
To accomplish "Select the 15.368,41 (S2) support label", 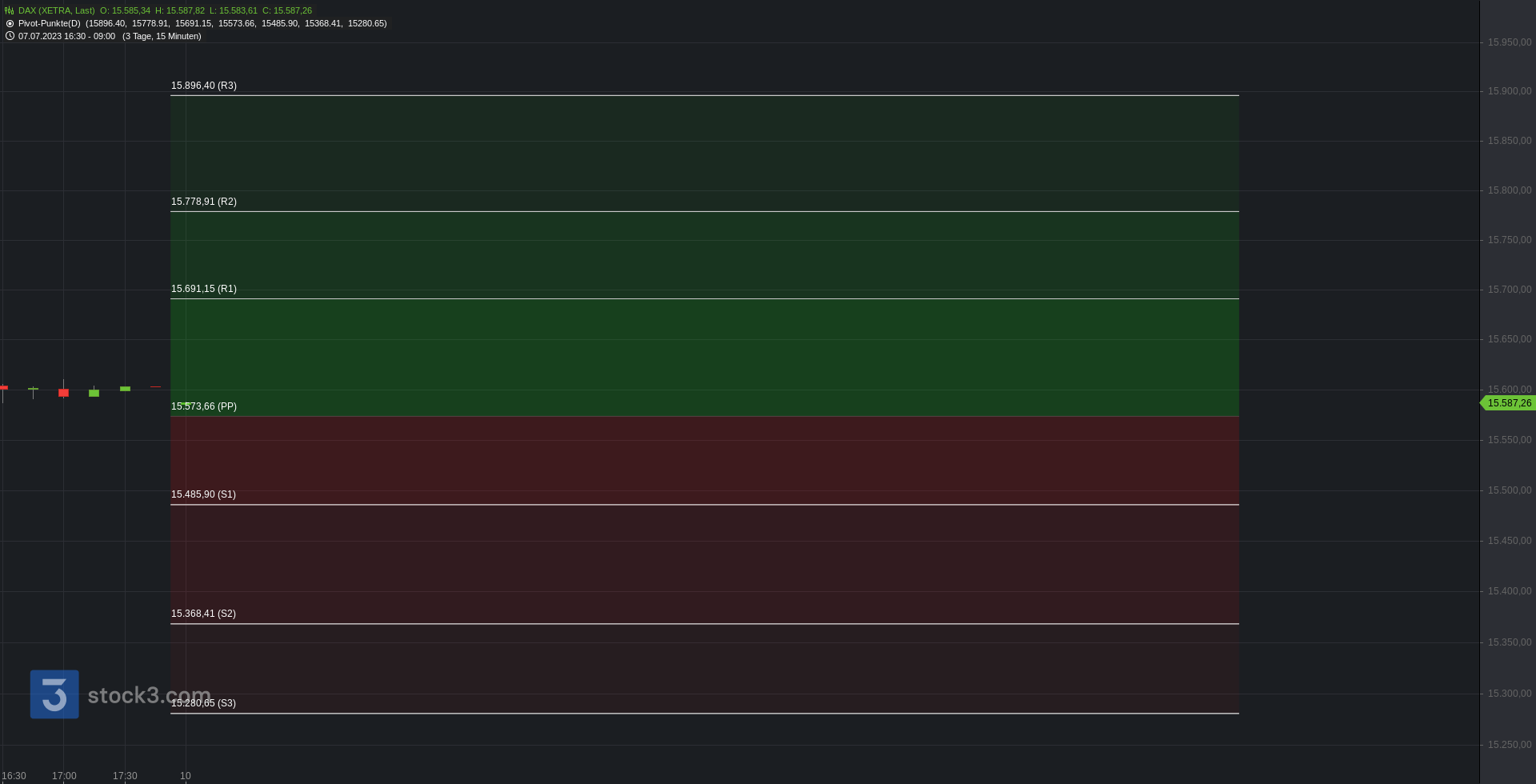I will pyautogui.click(x=203, y=614).
